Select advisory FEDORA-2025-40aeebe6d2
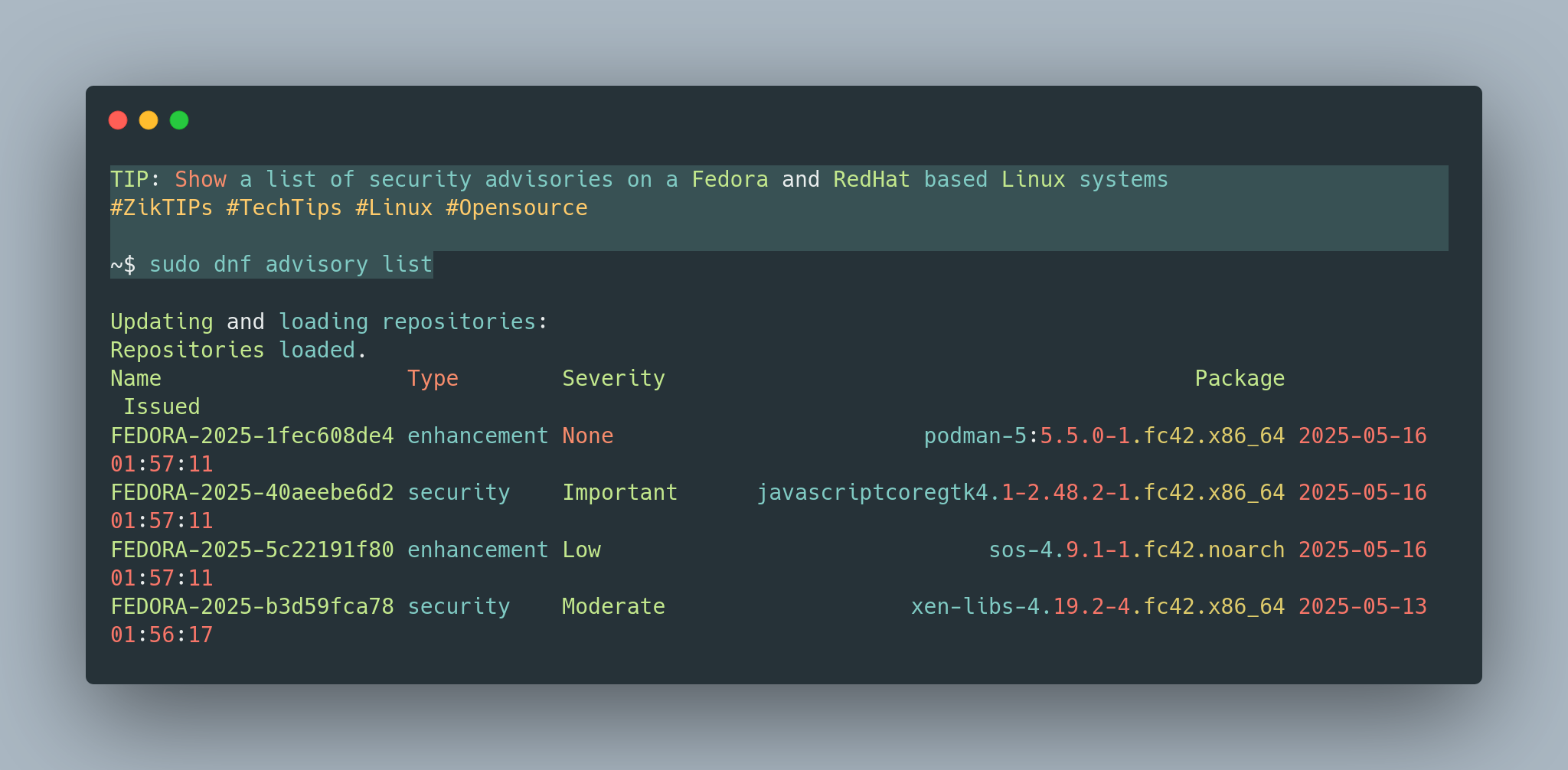Screen dimensions: 1568x770 252,493
